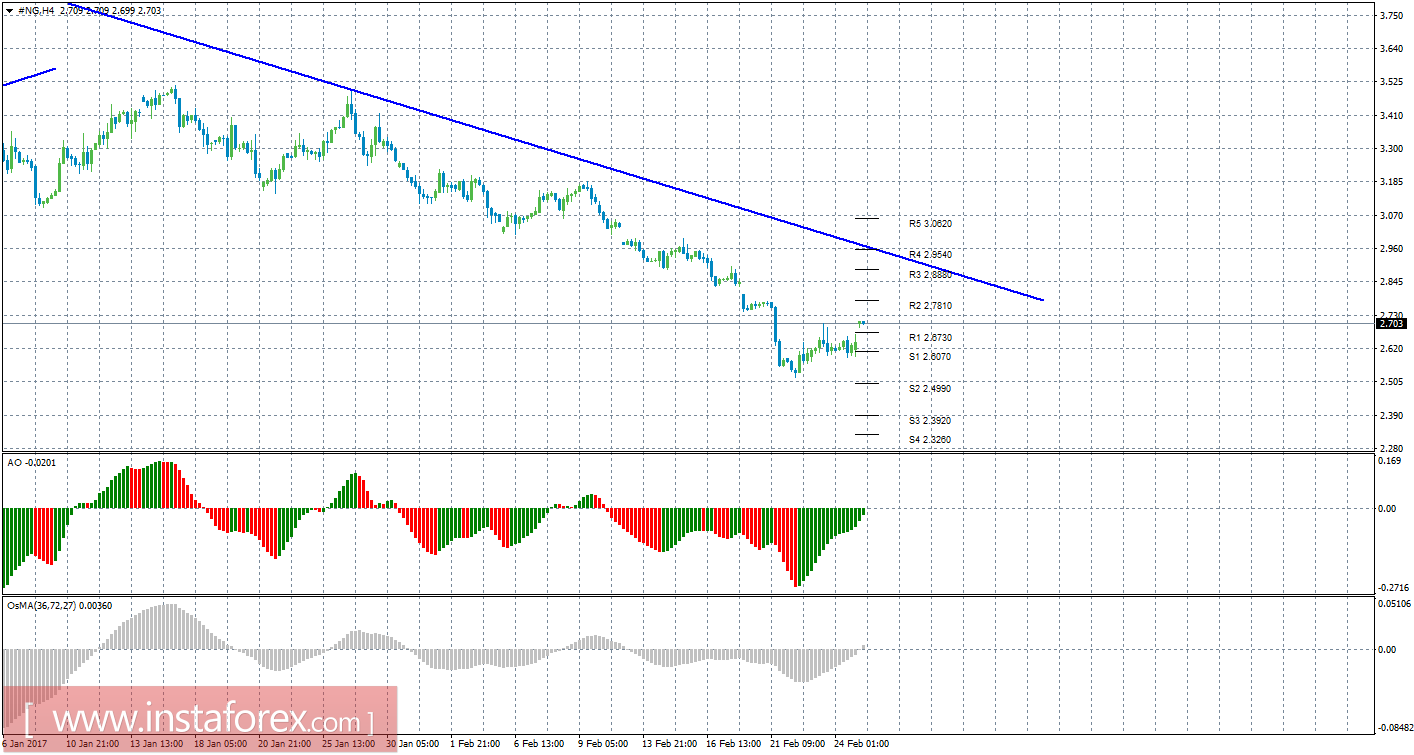Click the 2.620 price axis value
Screen dimensions: 1414x755
tap(1391, 348)
